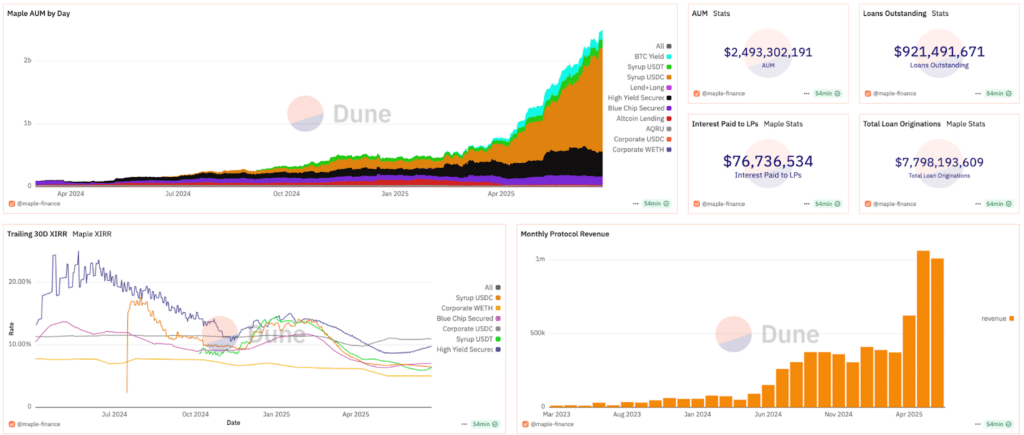Toggle All series in Trailing XIRR legend

click(x=493, y=287)
